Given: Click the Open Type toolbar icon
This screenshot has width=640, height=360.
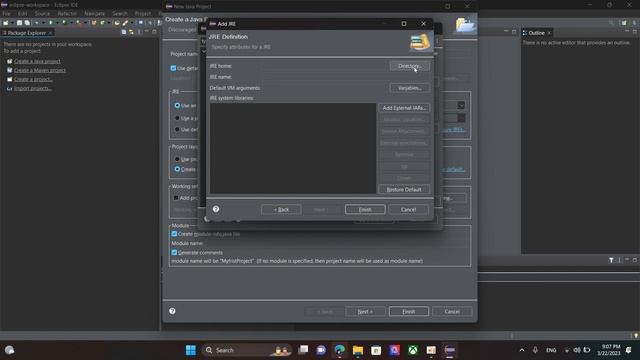Looking at the screenshot, I should coord(117,23).
